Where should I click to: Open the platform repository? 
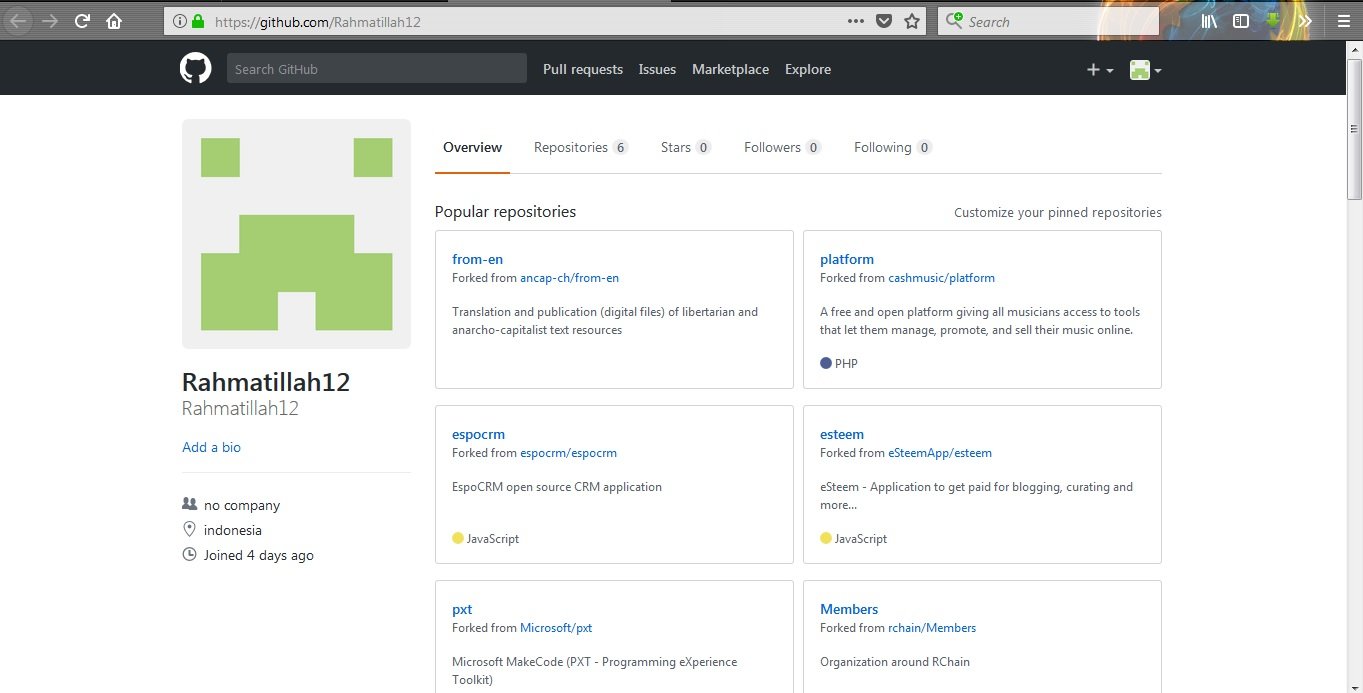coord(847,259)
